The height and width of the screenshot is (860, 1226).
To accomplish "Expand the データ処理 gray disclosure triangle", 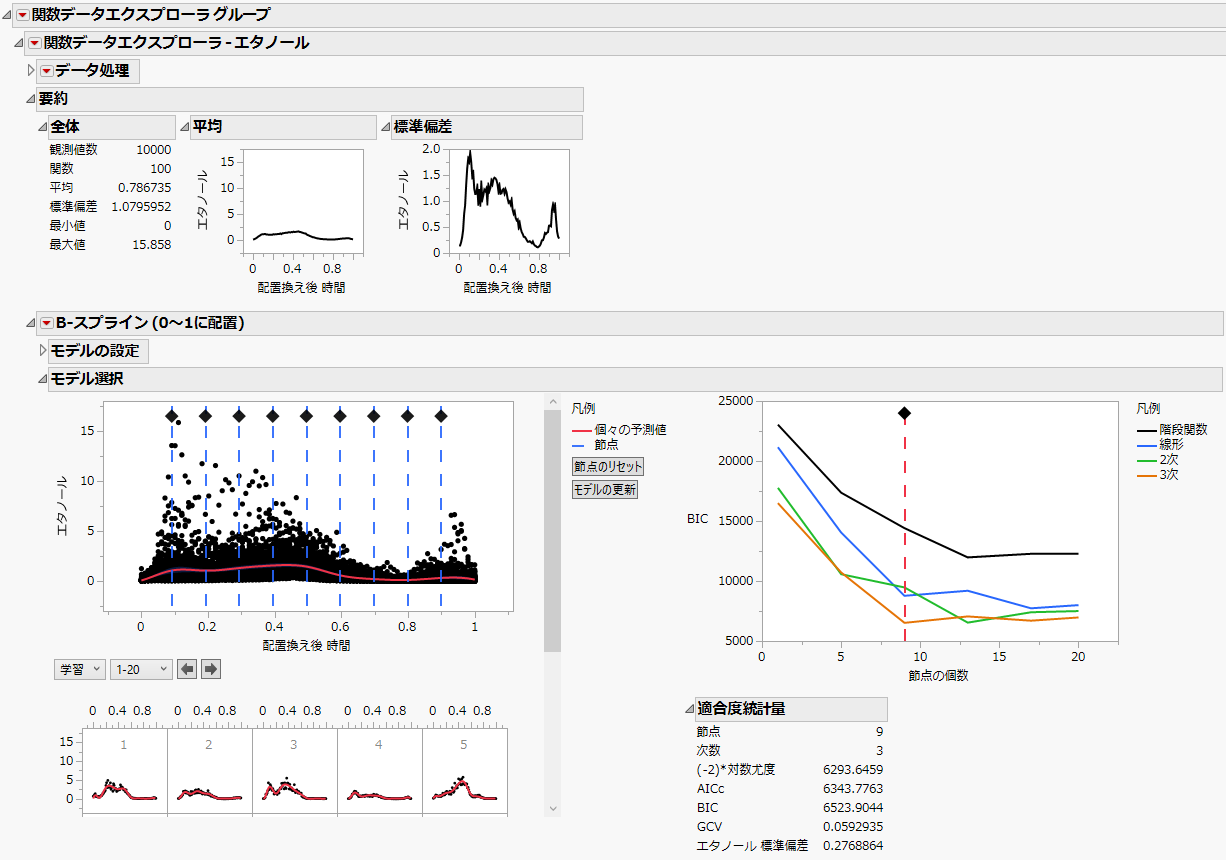I will pos(30,71).
